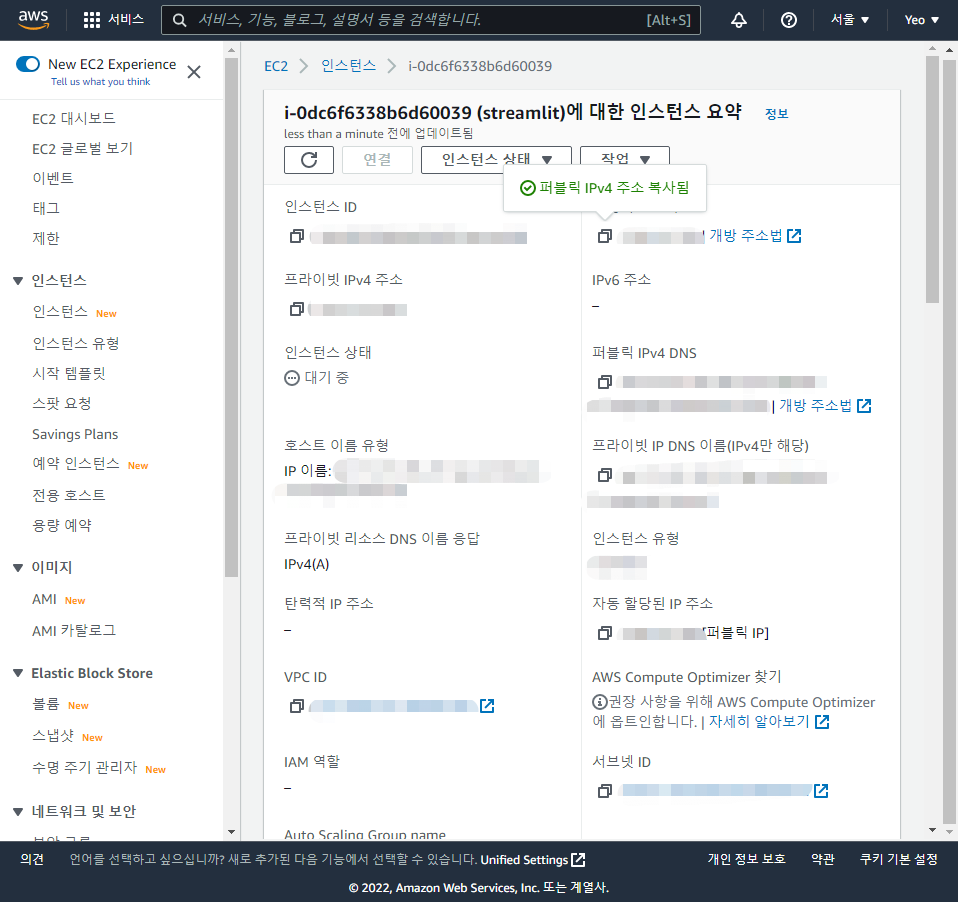Open 개방 주소법 link under public DNS

pyautogui.click(x=825, y=406)
